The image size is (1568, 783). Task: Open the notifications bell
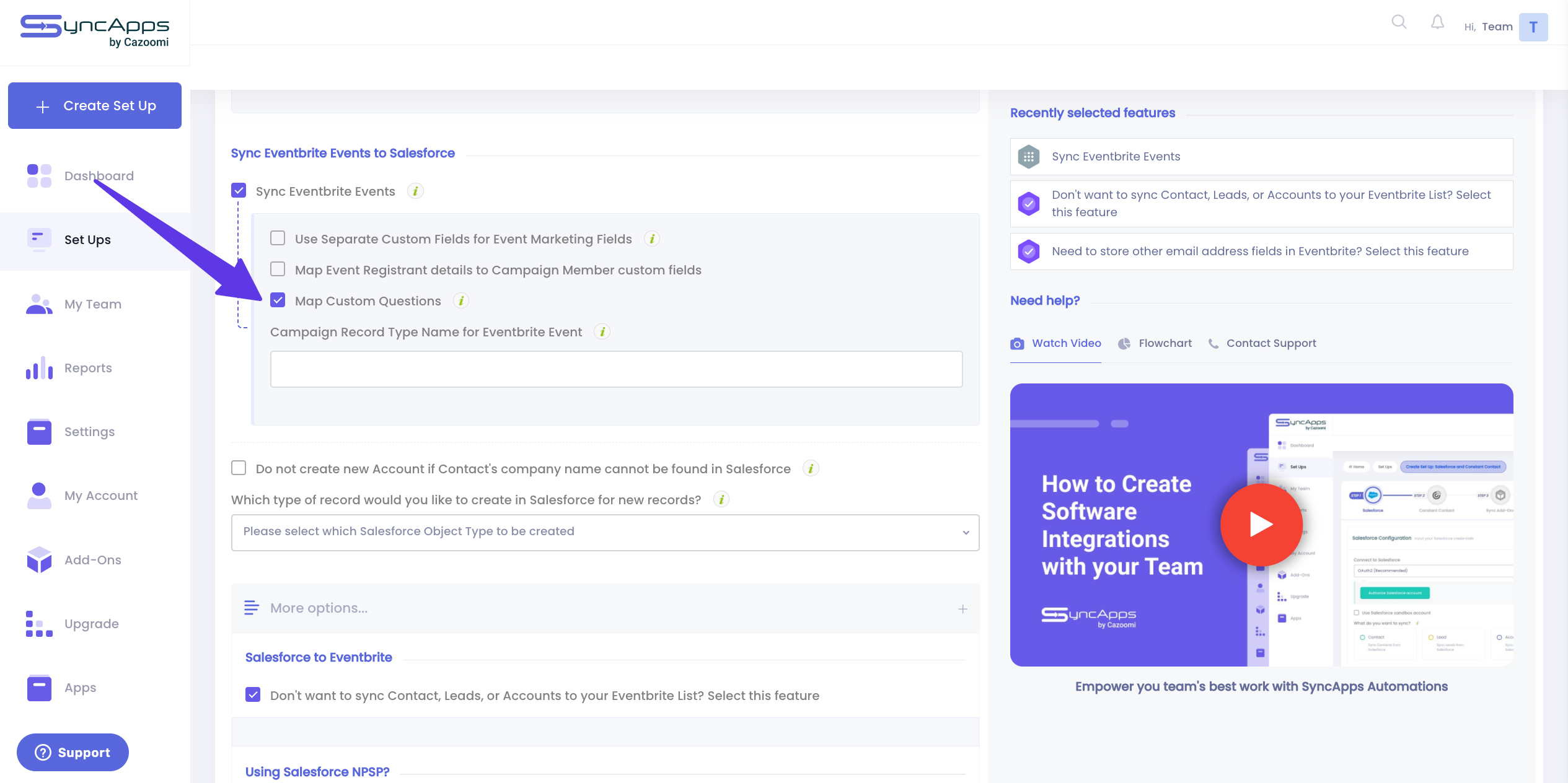1437,22
